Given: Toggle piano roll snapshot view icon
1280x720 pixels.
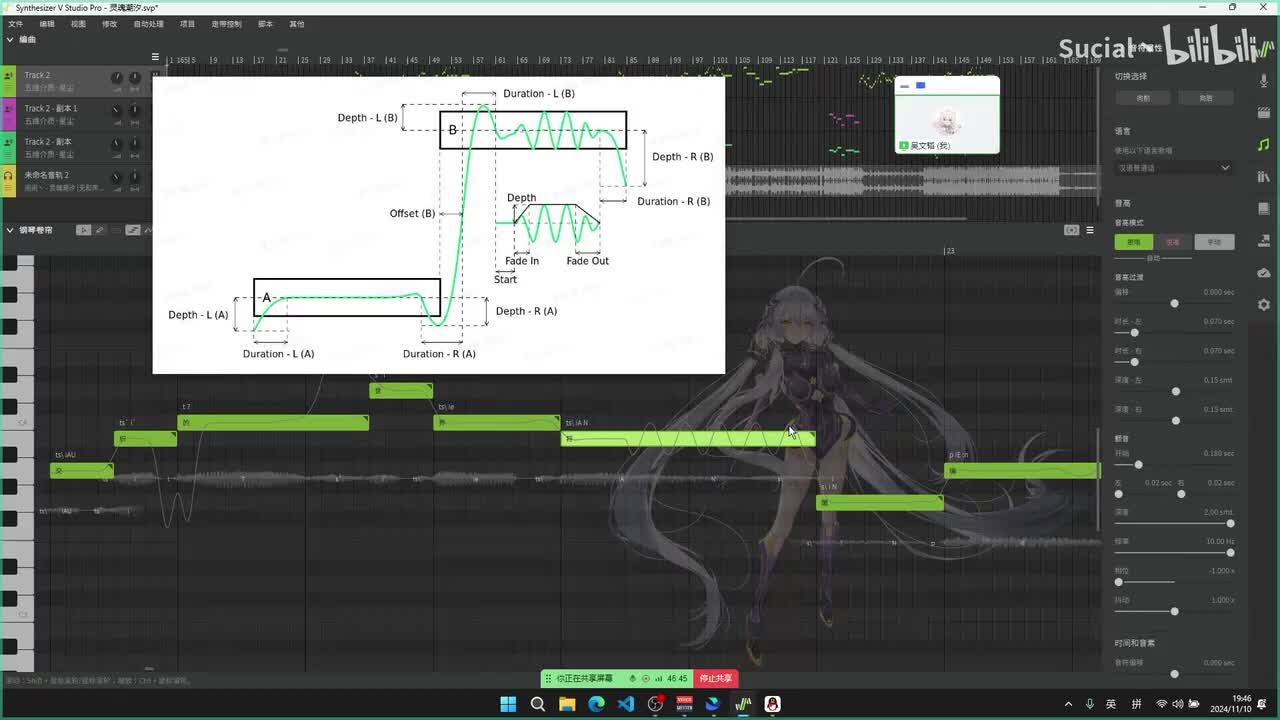Looking at the screenshot, I should click(x=1072, y=230).
